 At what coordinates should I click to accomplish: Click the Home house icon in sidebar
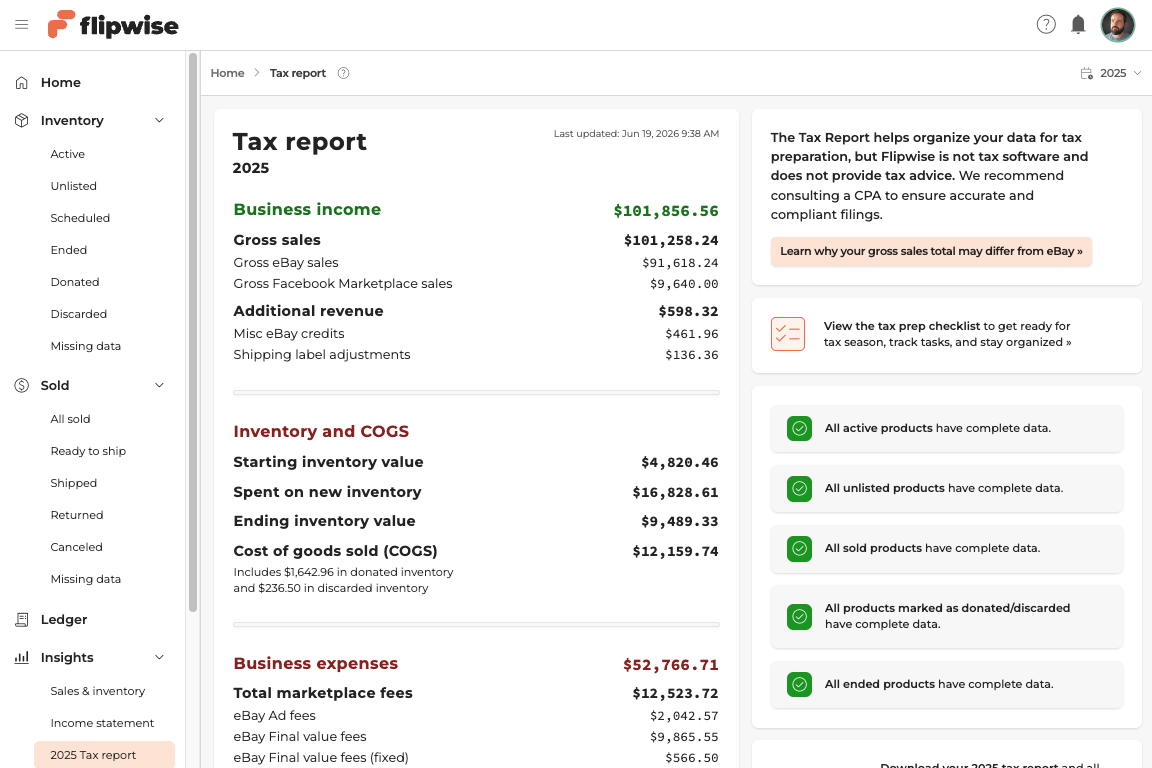coord(22,82)
